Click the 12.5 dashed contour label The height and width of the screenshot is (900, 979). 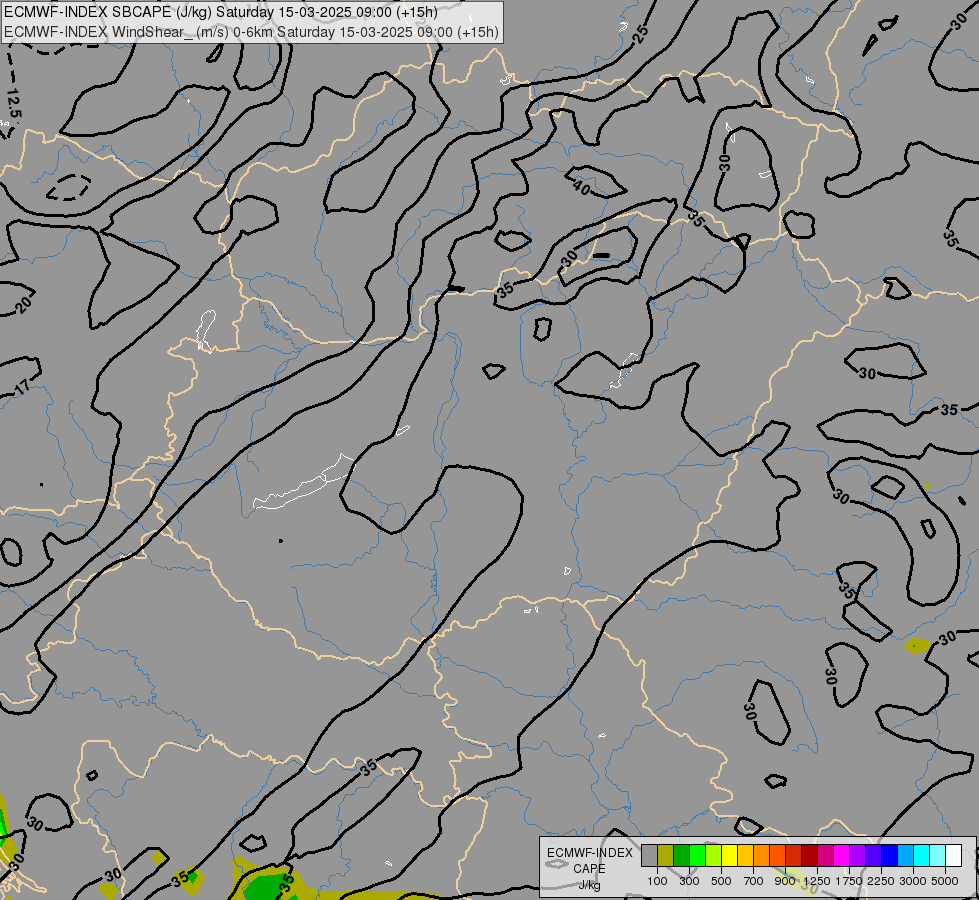point(14,104)
